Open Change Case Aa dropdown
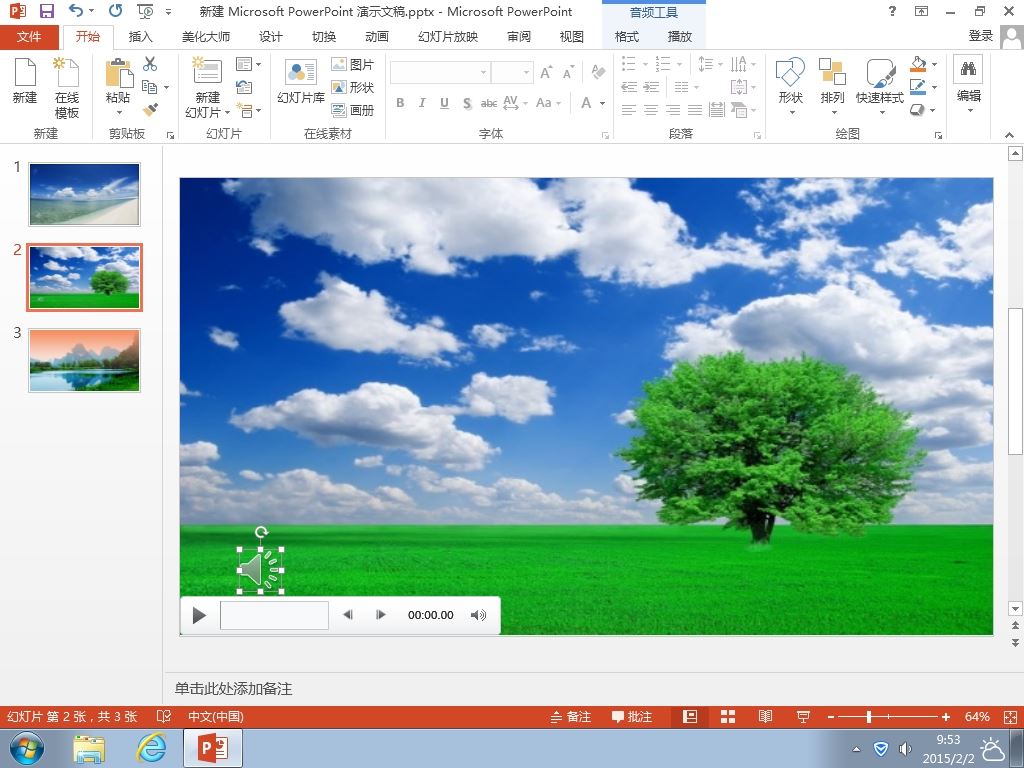This screenshot has height=768, width=1024. tap(549, 103)
